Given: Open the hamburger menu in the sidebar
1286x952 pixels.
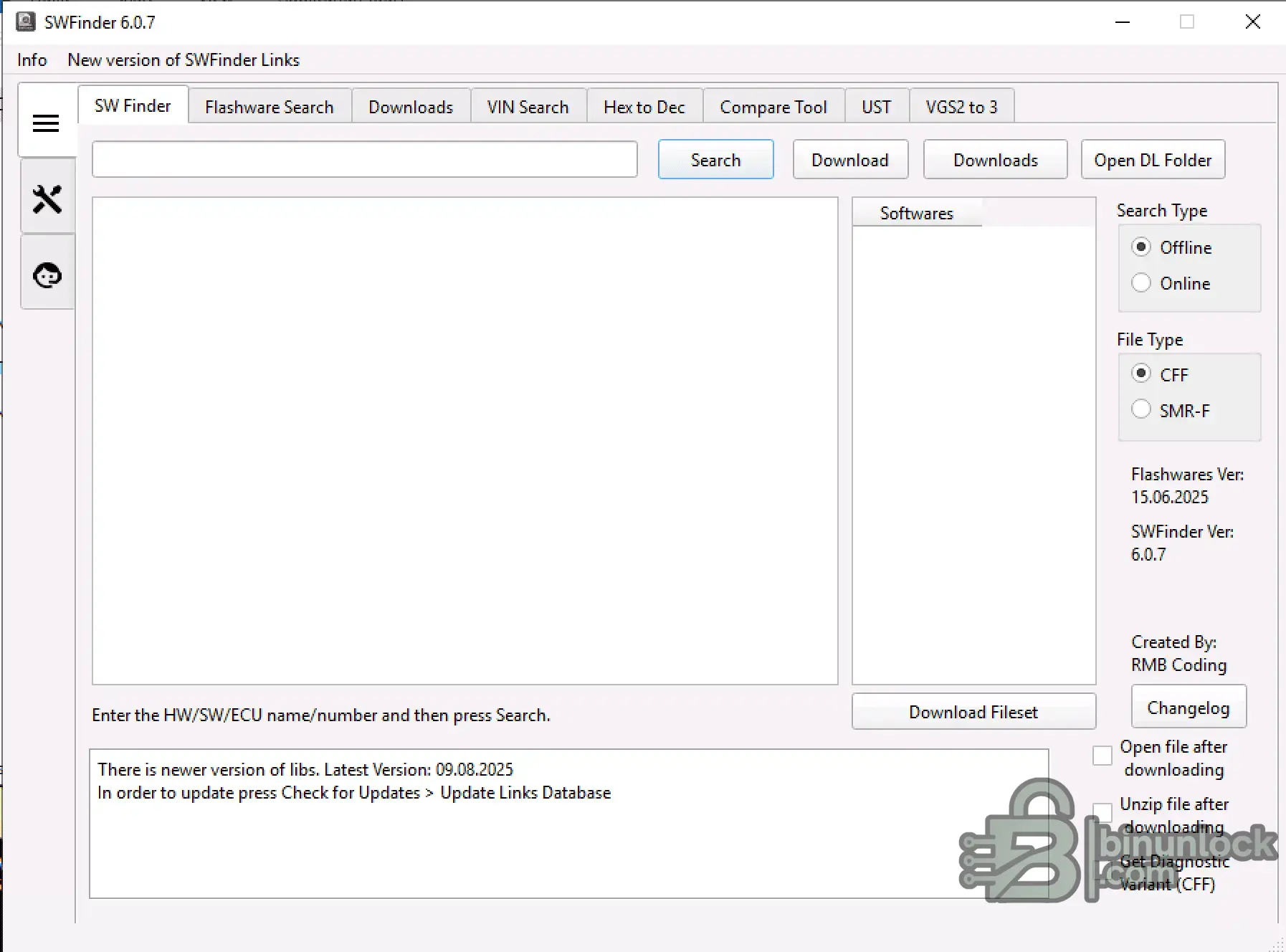Looking at the screenshot, I should click(47, 123).
